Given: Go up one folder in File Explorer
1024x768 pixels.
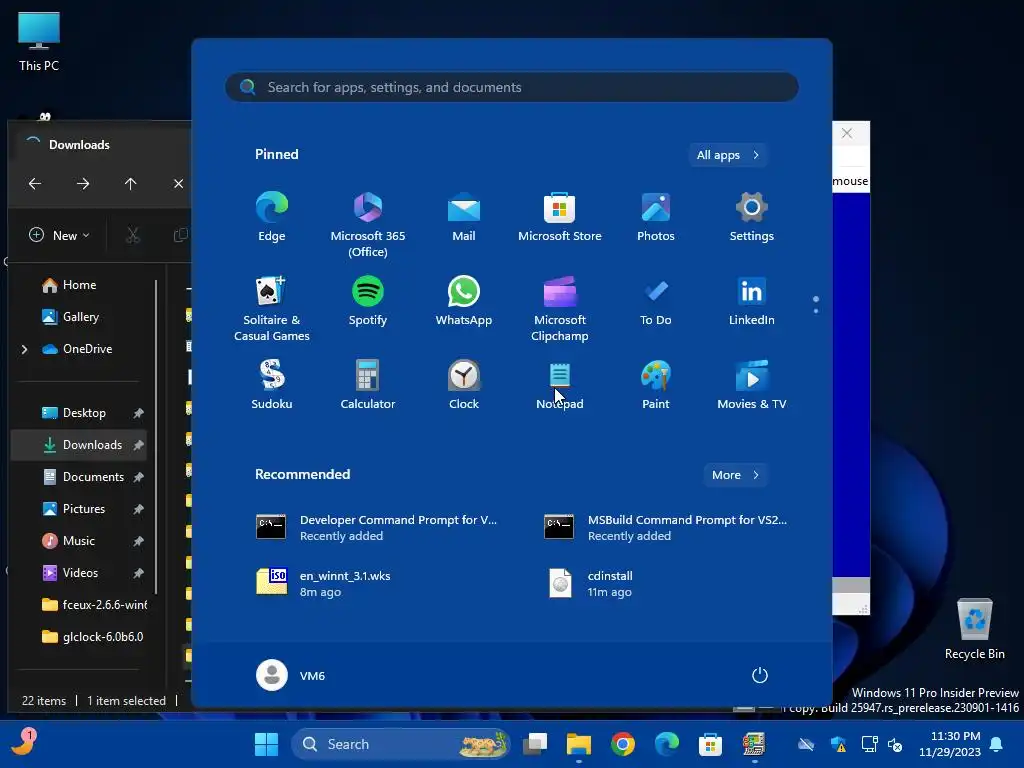Looking at the screenshot, I should pos(131,184).
